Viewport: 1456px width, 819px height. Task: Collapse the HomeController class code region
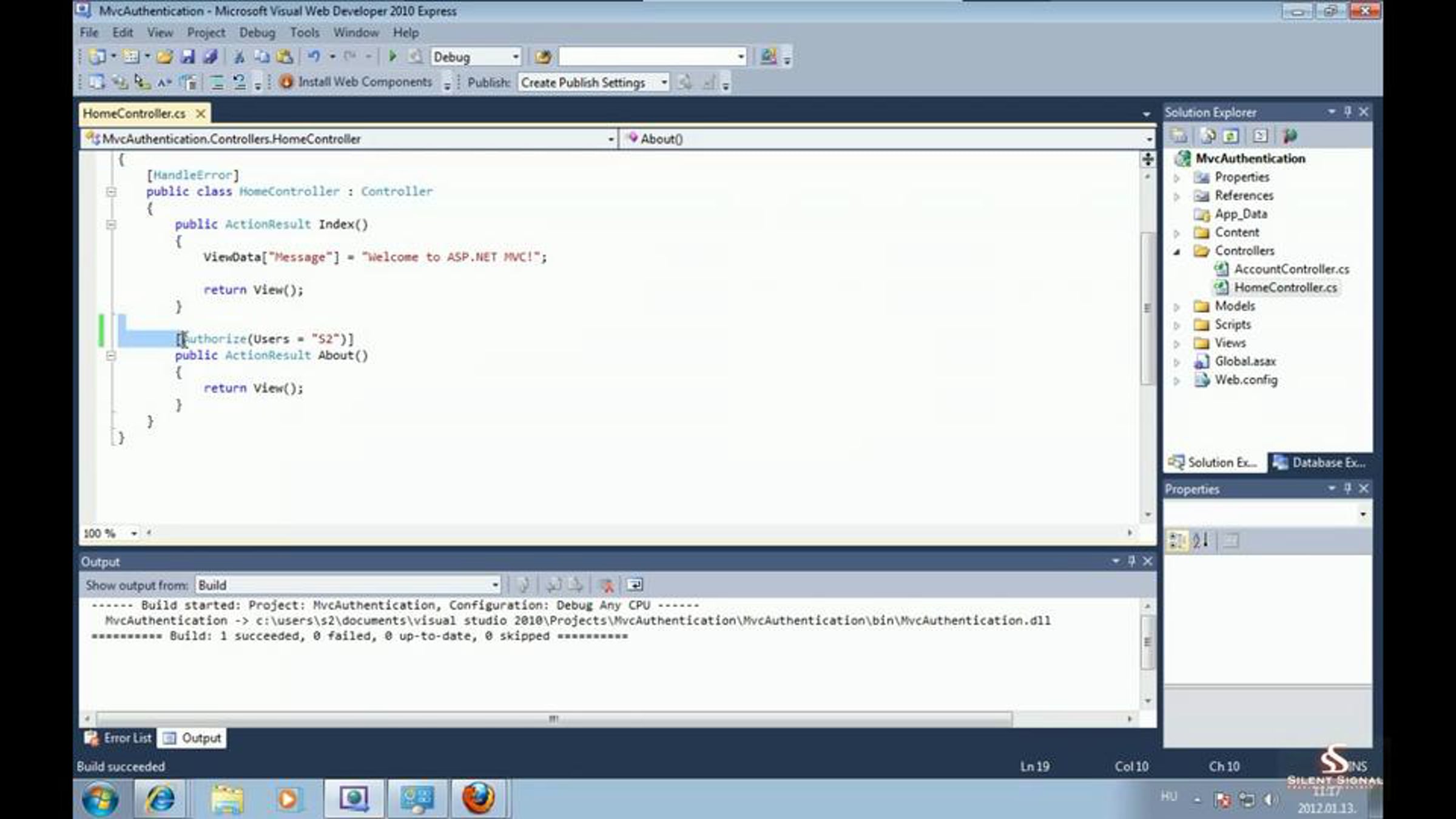click(111, 192)
